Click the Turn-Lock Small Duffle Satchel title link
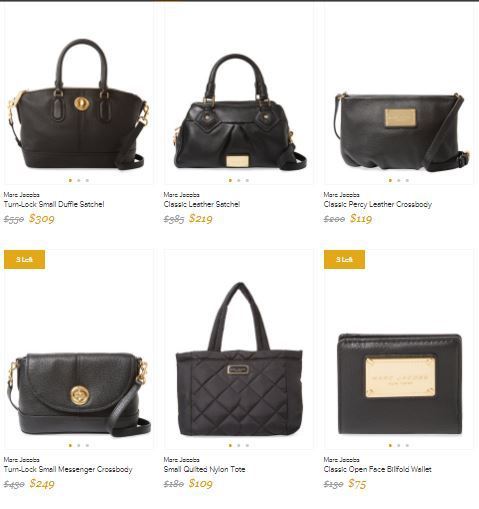 (54, 204)
